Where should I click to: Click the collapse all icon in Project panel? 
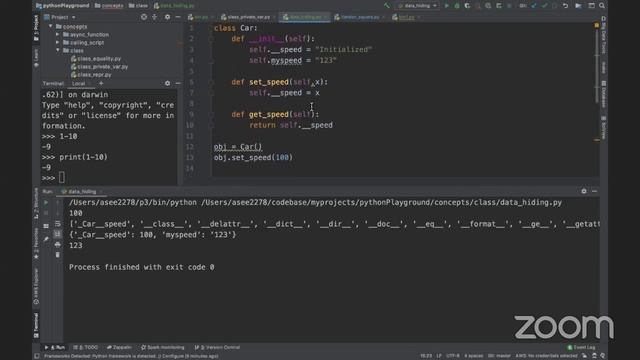tap(154, 17)
